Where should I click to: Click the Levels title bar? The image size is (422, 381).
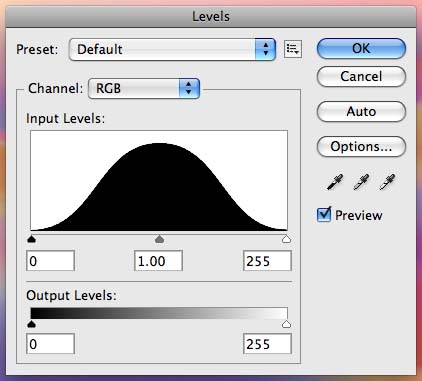pyautogui.click(x=211, y=16)
